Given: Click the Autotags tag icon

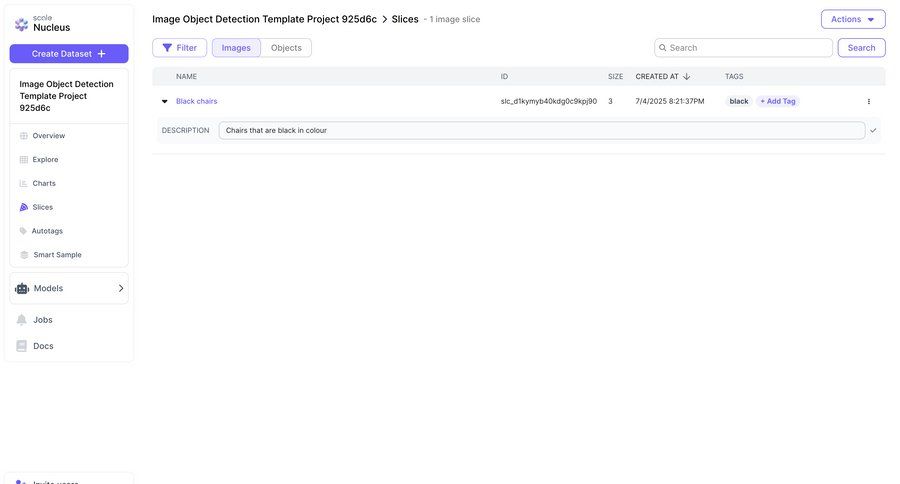Looking at the screenshot, I should (x=23, y=231).
